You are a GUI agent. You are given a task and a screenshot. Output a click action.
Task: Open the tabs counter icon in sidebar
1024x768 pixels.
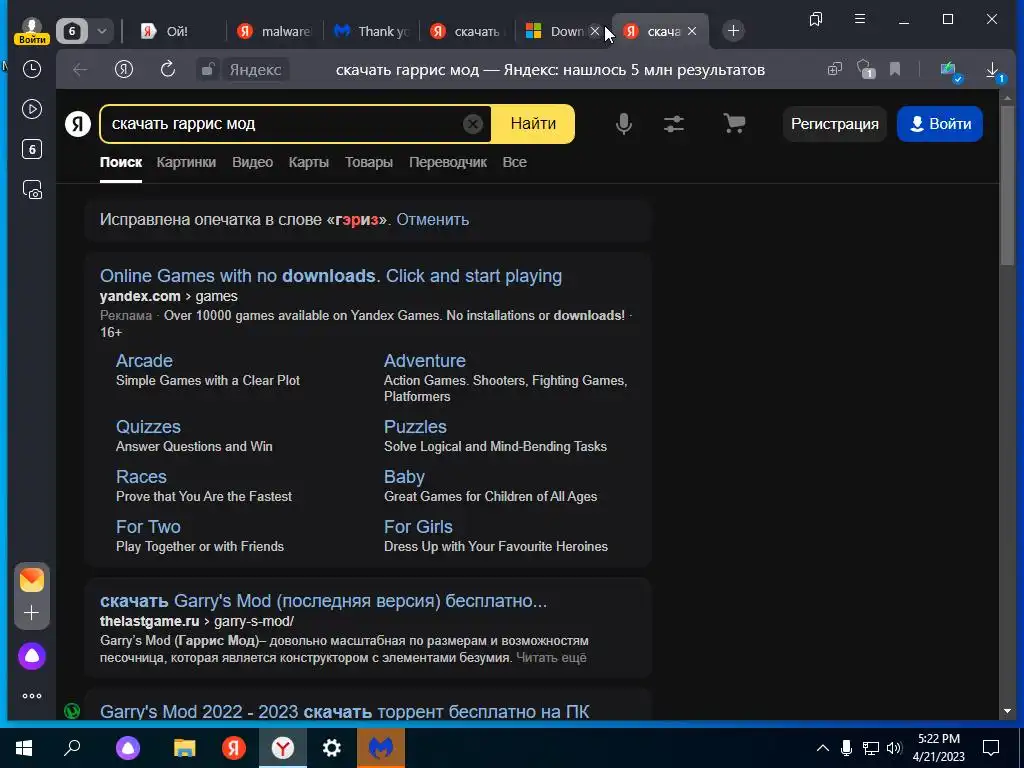coord(31,150)
